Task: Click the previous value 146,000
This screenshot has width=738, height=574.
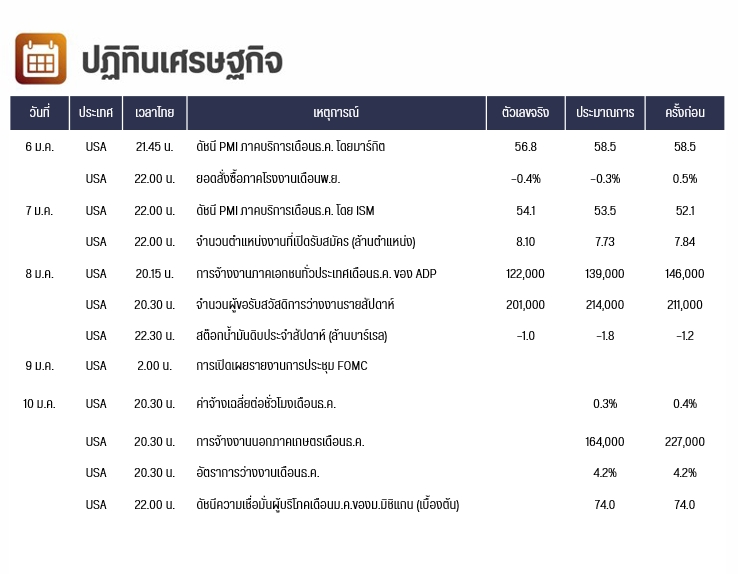Action: pos(685,274)
